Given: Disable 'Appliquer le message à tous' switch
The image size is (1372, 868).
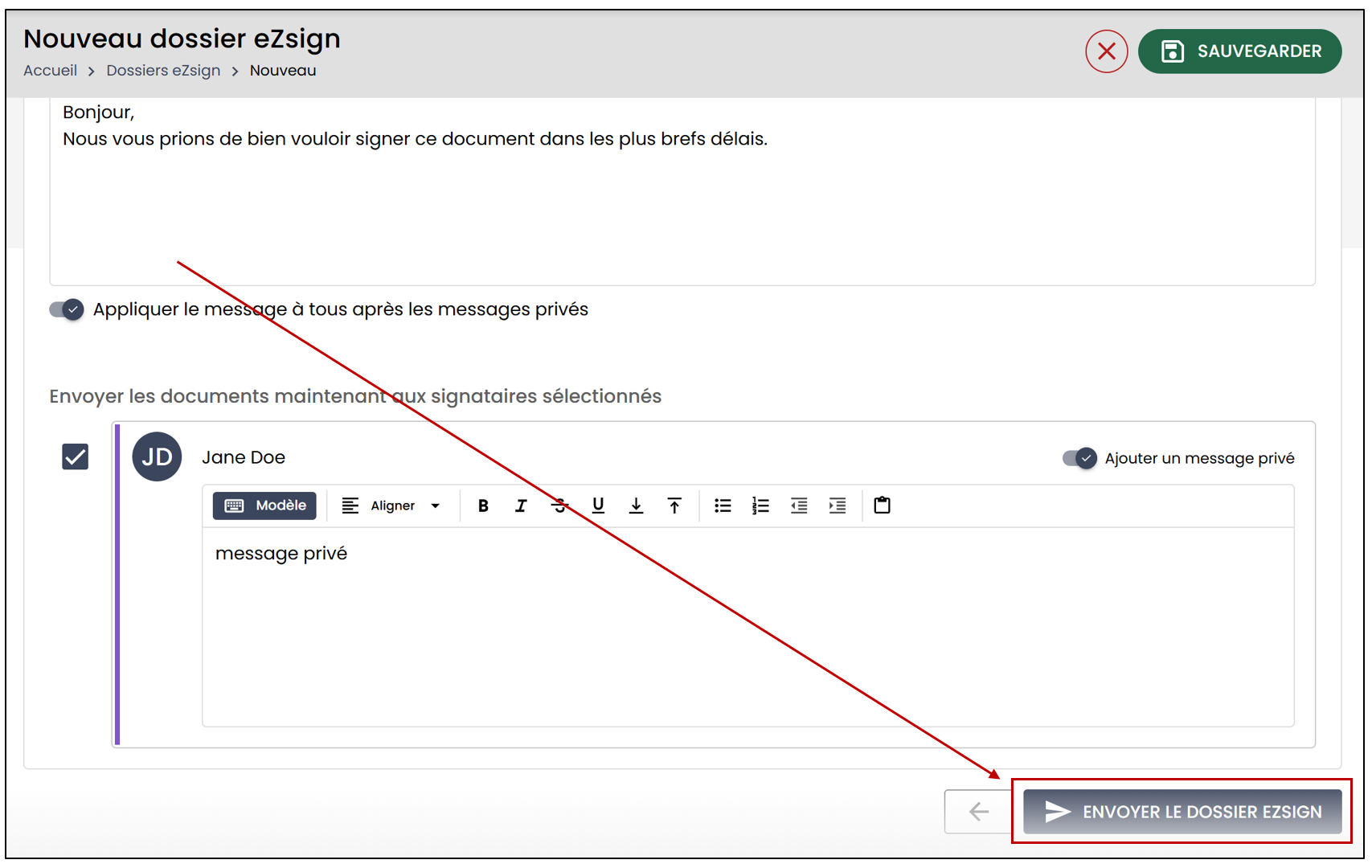Looking at the screenshot, I should pos(67,309).
